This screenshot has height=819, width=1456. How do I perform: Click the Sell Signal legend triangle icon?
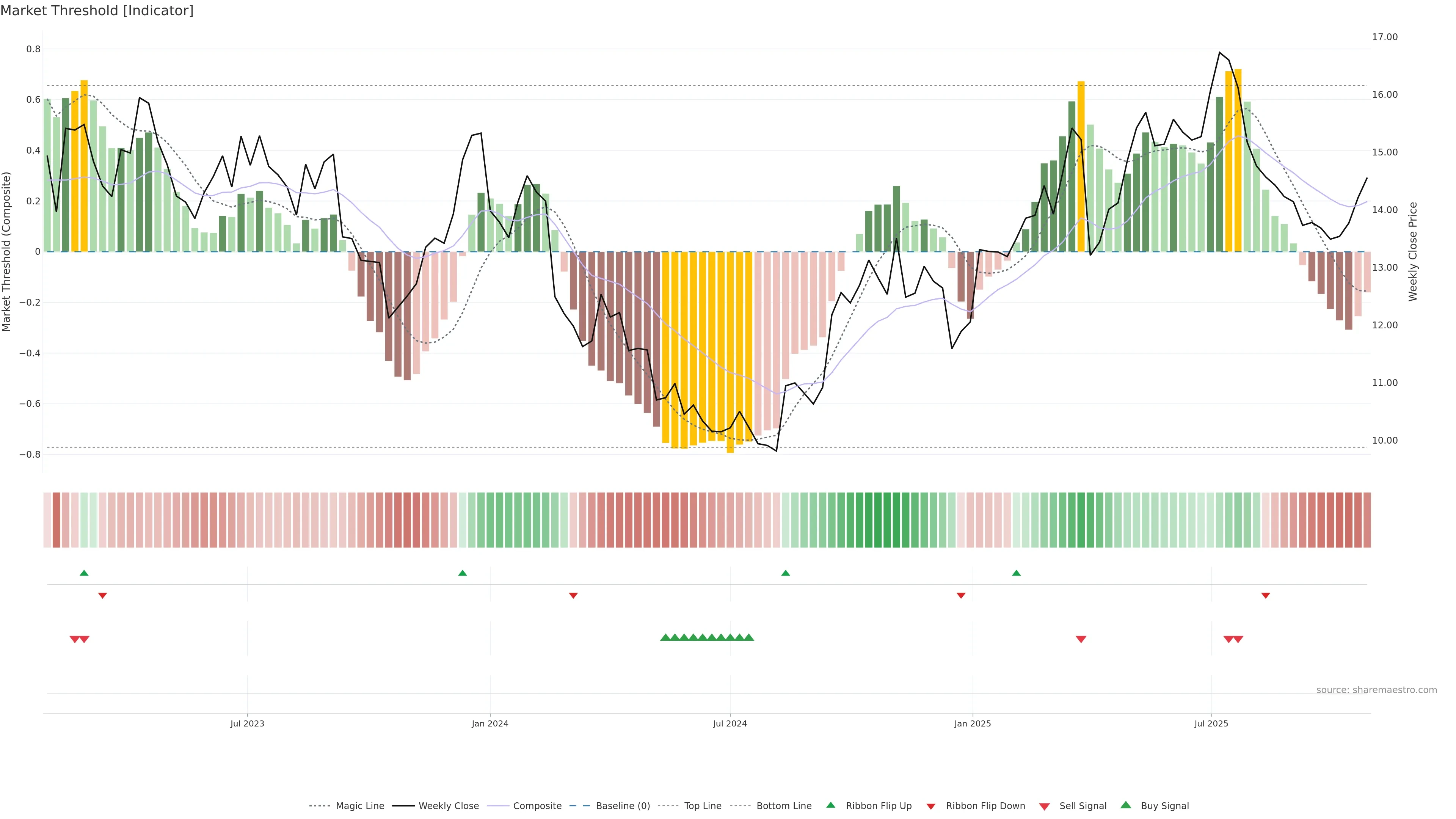pos(1044,806)
